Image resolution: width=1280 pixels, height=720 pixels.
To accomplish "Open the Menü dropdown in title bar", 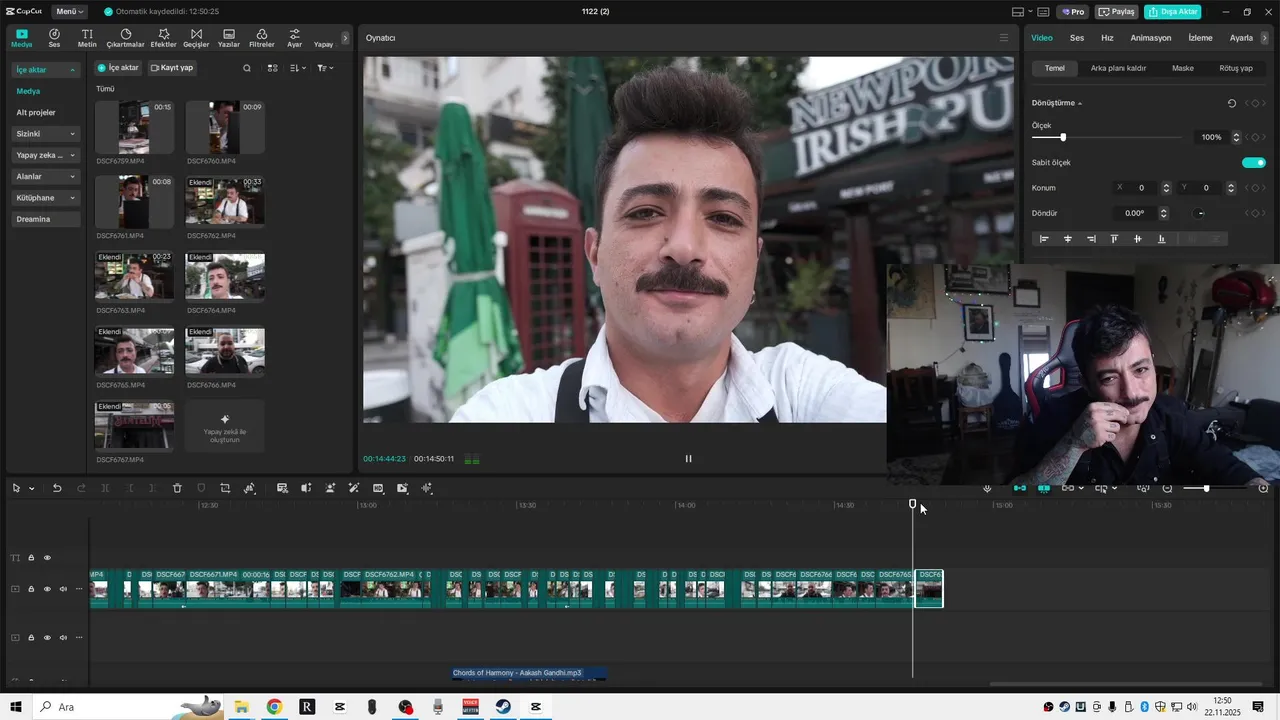I will (70, 12).
